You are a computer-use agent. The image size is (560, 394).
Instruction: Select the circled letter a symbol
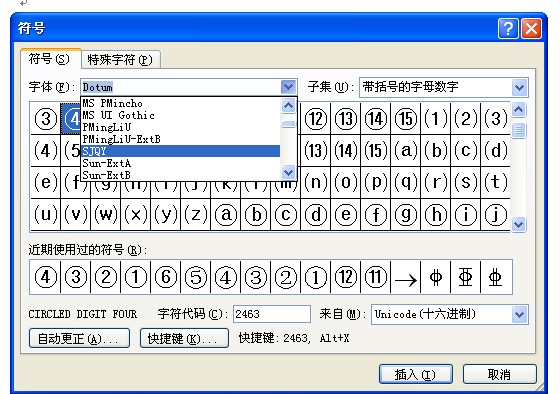[226, 214]
